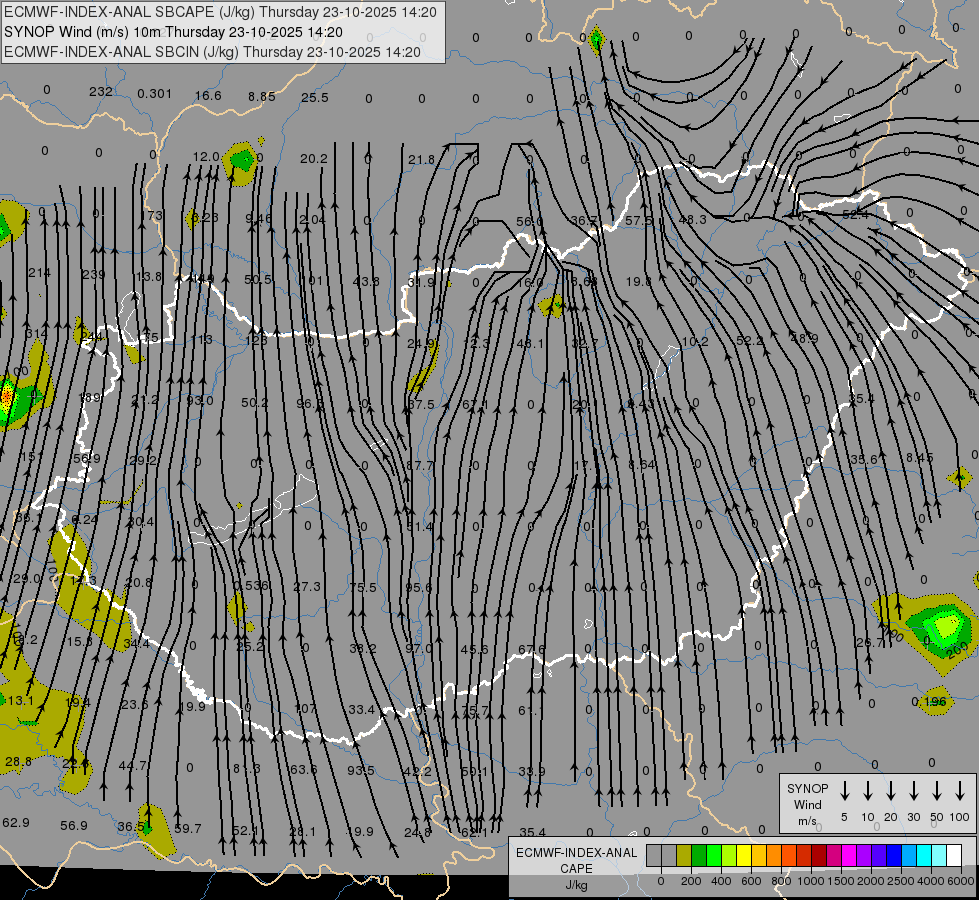979x900 pixels.
Task: Click the map value '232'
Action: (x=101, y=91)
